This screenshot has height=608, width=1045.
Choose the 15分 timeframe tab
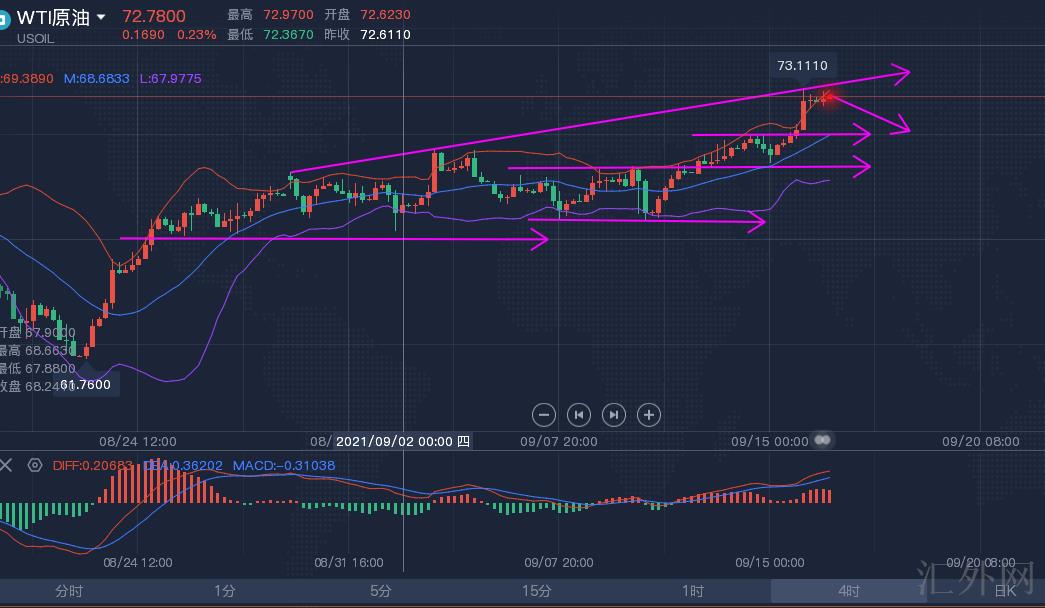pos(537,591)
